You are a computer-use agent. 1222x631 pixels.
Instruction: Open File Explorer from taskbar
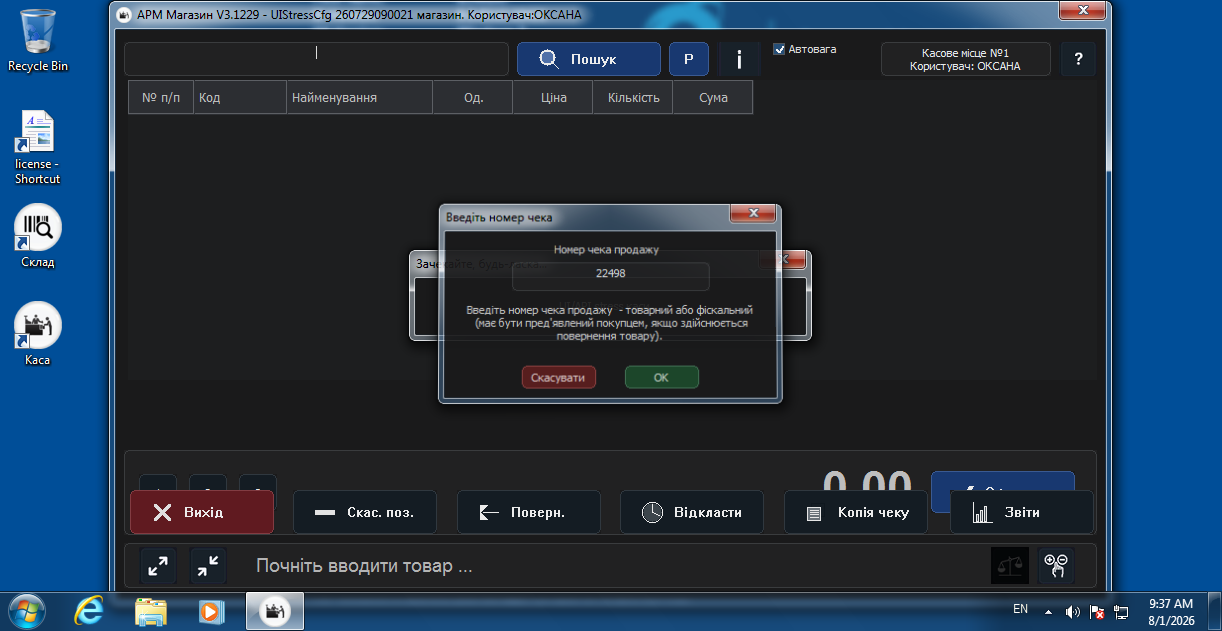(x=150, y=610)
